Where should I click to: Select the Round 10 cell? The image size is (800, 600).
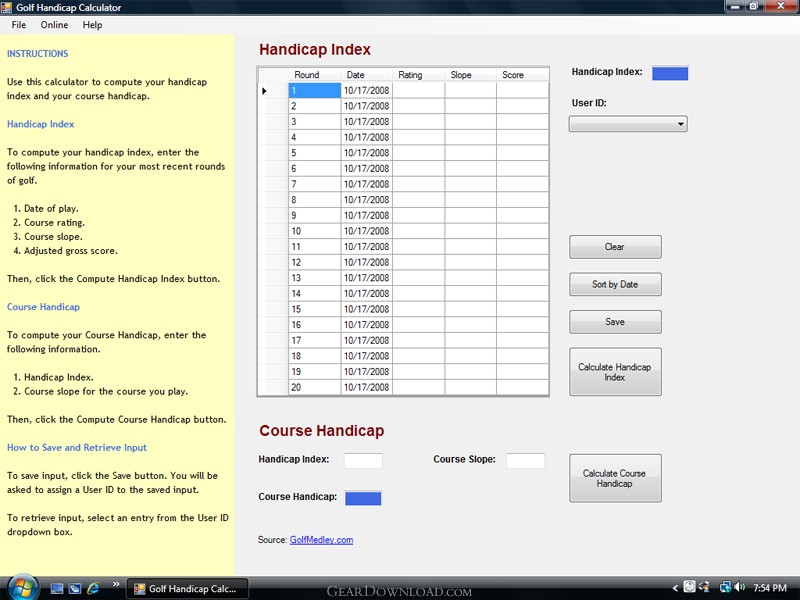[x=315, y=231]
